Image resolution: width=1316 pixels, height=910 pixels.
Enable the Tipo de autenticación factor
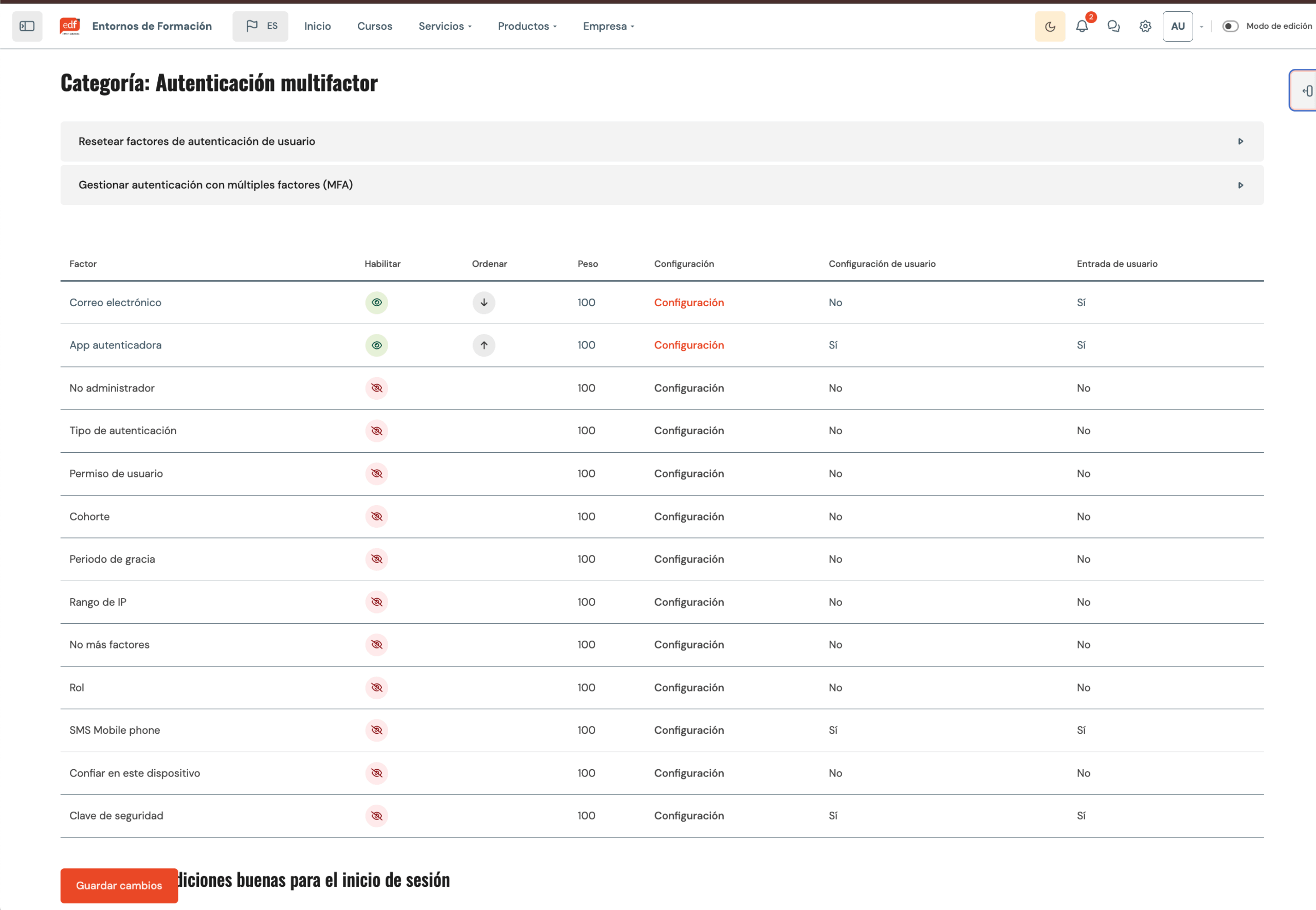point(376,431)
